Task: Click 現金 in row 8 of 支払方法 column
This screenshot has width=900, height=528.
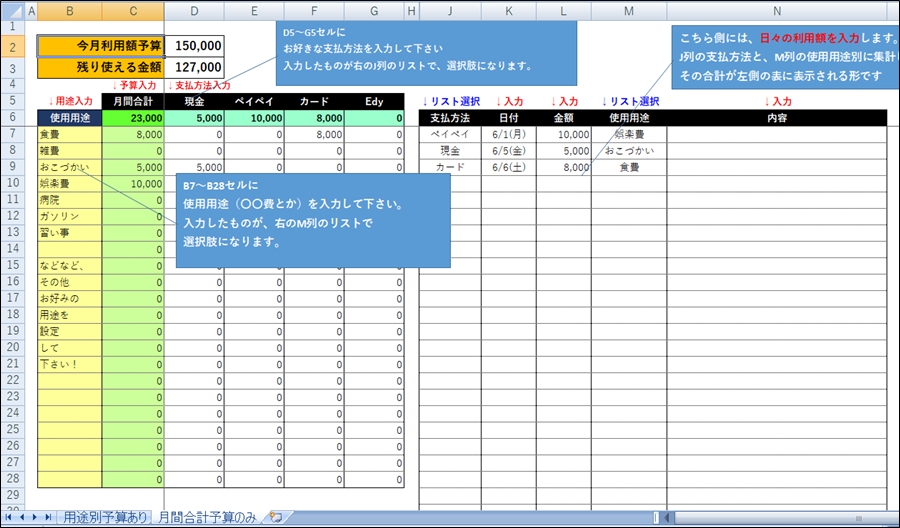Action: (x=450, y=151)
